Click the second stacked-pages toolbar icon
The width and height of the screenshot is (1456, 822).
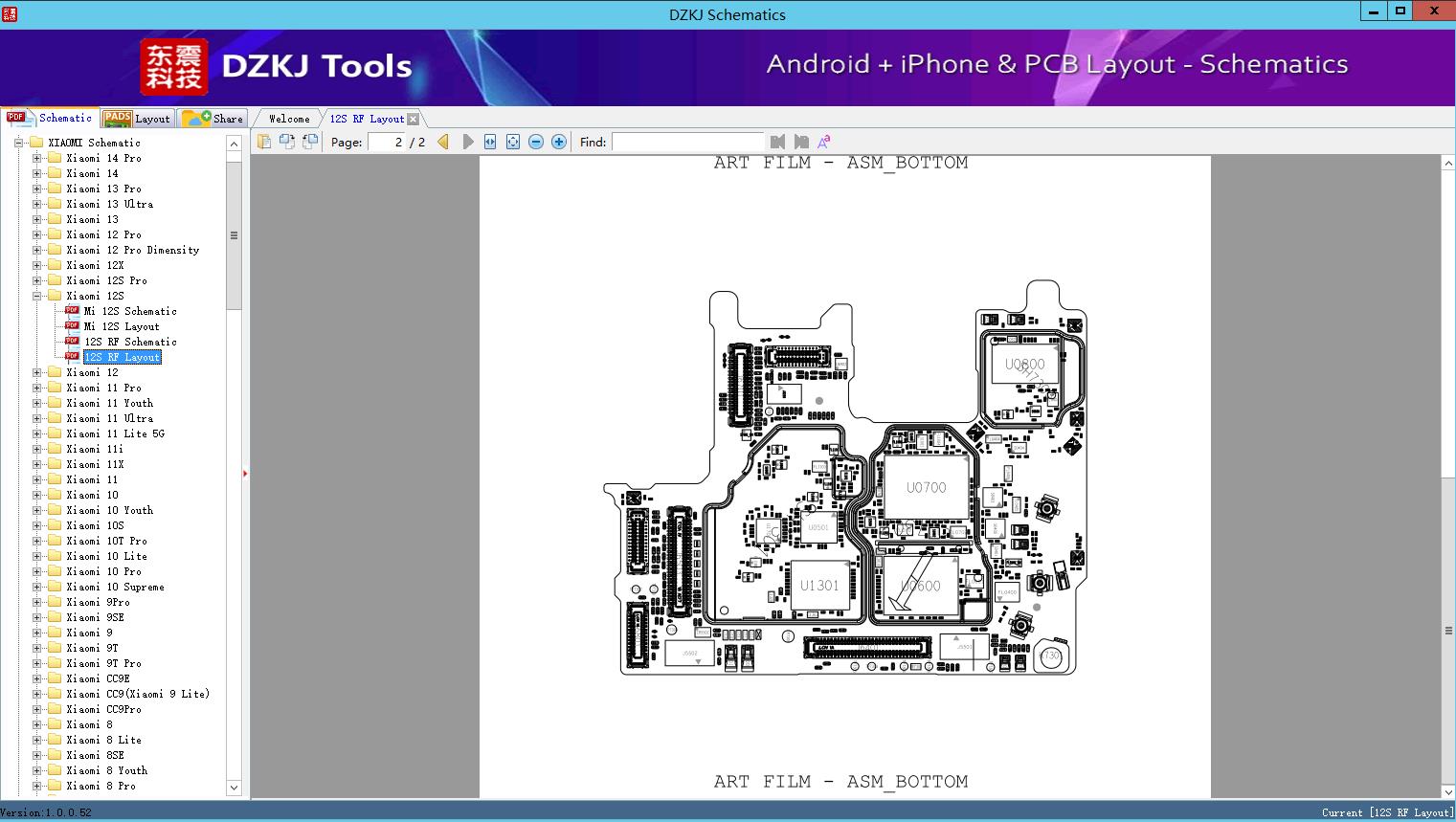tap(286, 142)
